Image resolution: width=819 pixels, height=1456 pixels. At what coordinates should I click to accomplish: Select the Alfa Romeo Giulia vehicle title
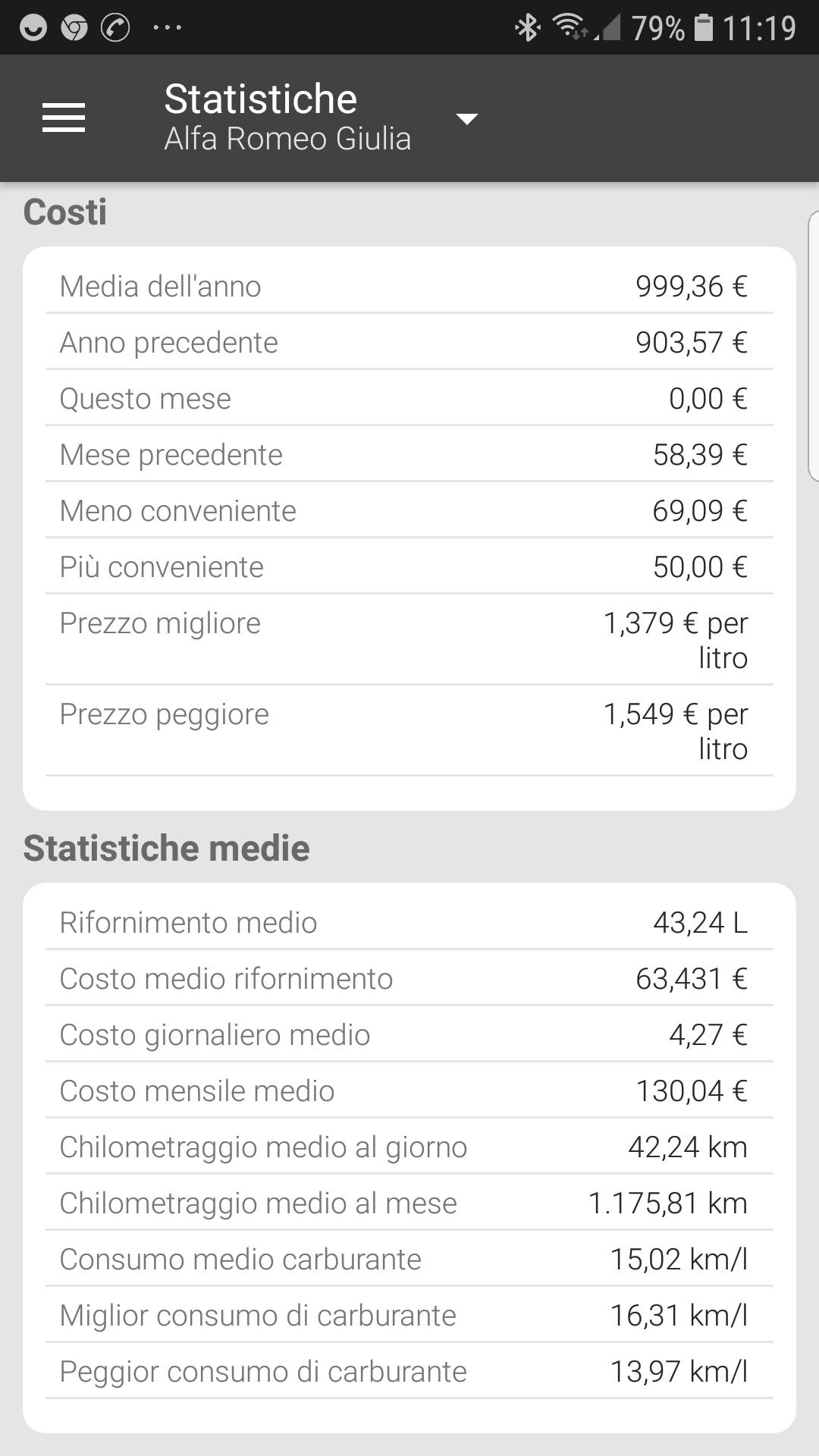(287, 139)
